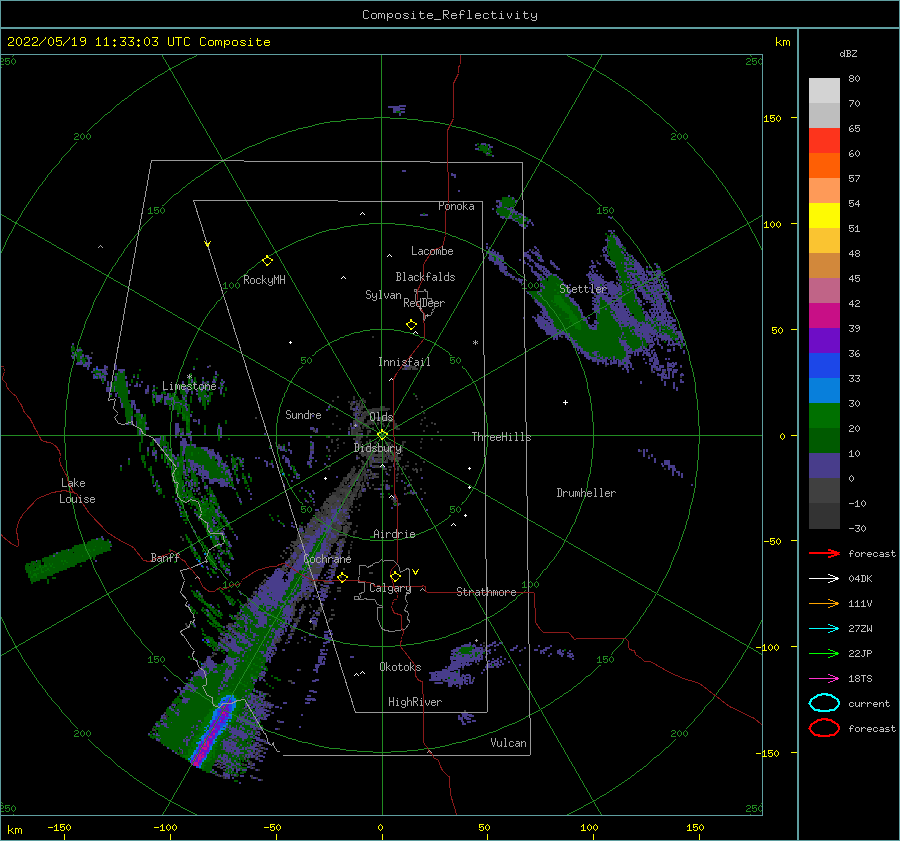Click the Banff town label
This screenshot has width=900, height=841.
click(165, 557)
